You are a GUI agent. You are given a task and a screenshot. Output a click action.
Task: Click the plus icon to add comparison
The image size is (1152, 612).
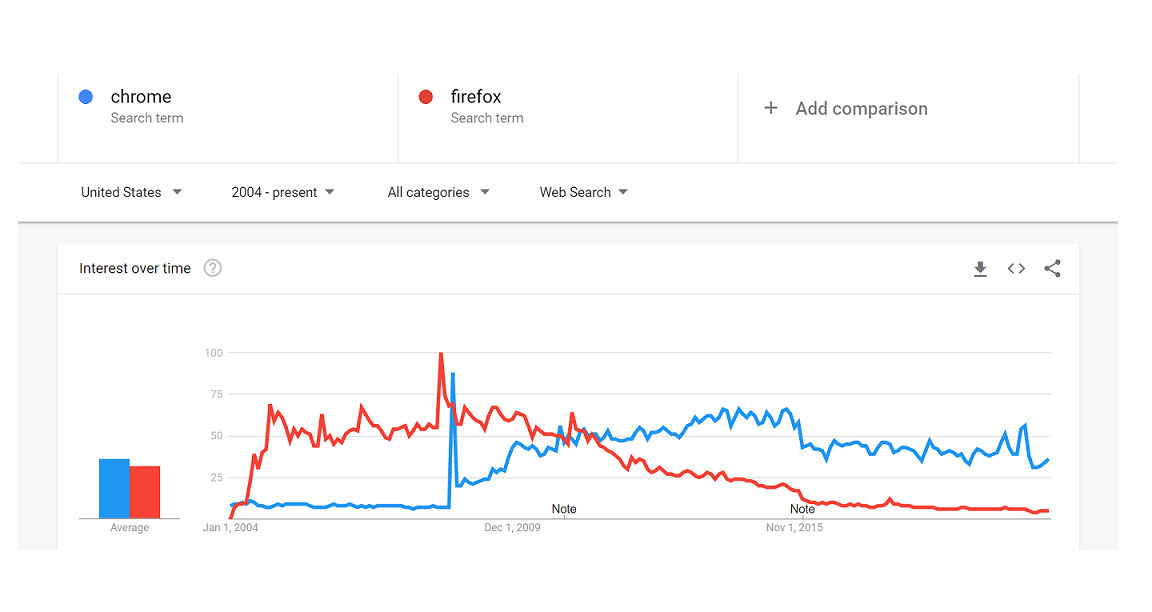pyautogui.click(x=771, y=108)
